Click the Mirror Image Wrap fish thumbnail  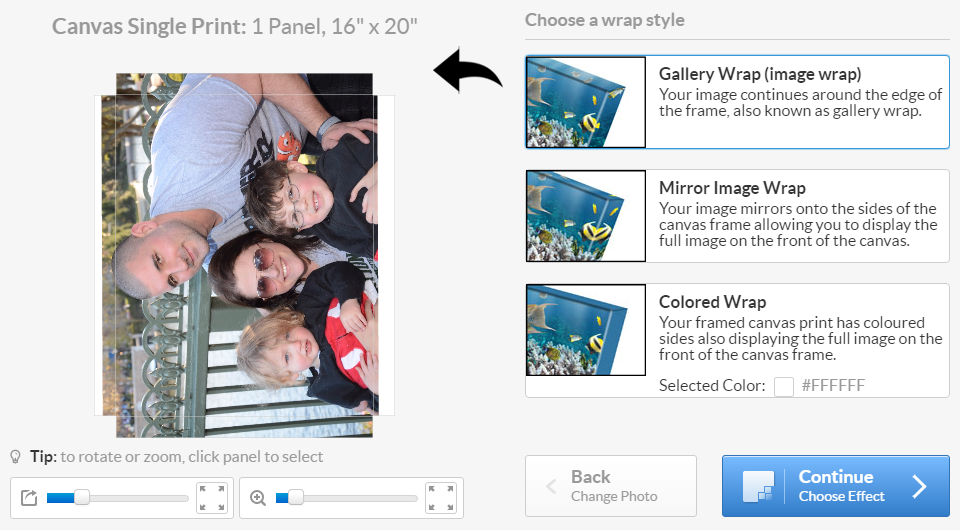tap(586, 216)
